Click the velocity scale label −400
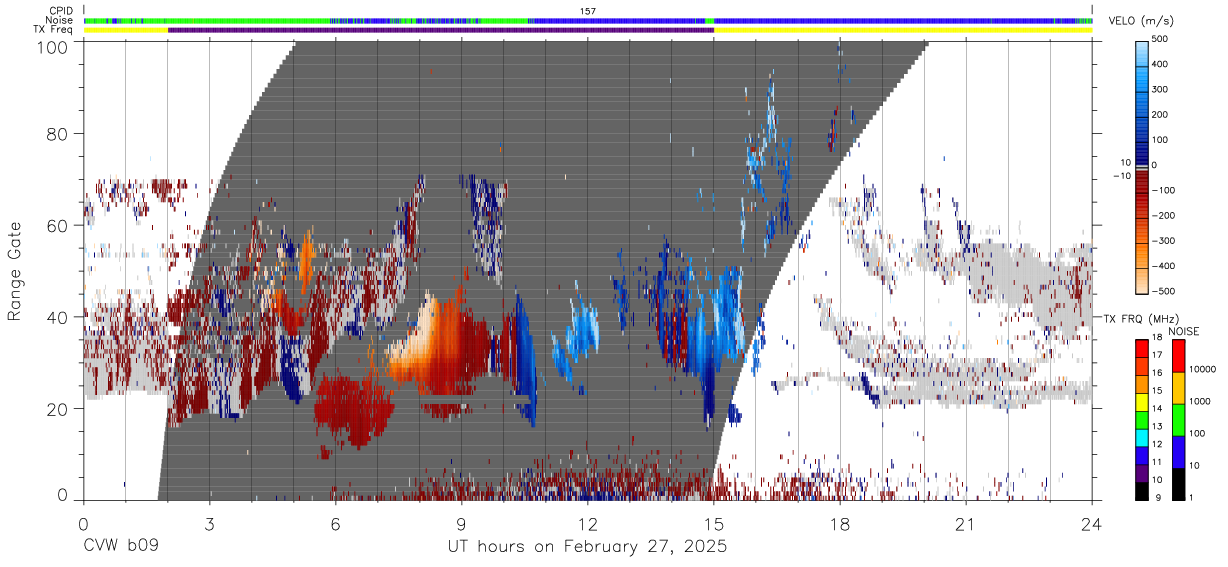This screenshot has height=567, width=1228. [x=1165, y=266]
